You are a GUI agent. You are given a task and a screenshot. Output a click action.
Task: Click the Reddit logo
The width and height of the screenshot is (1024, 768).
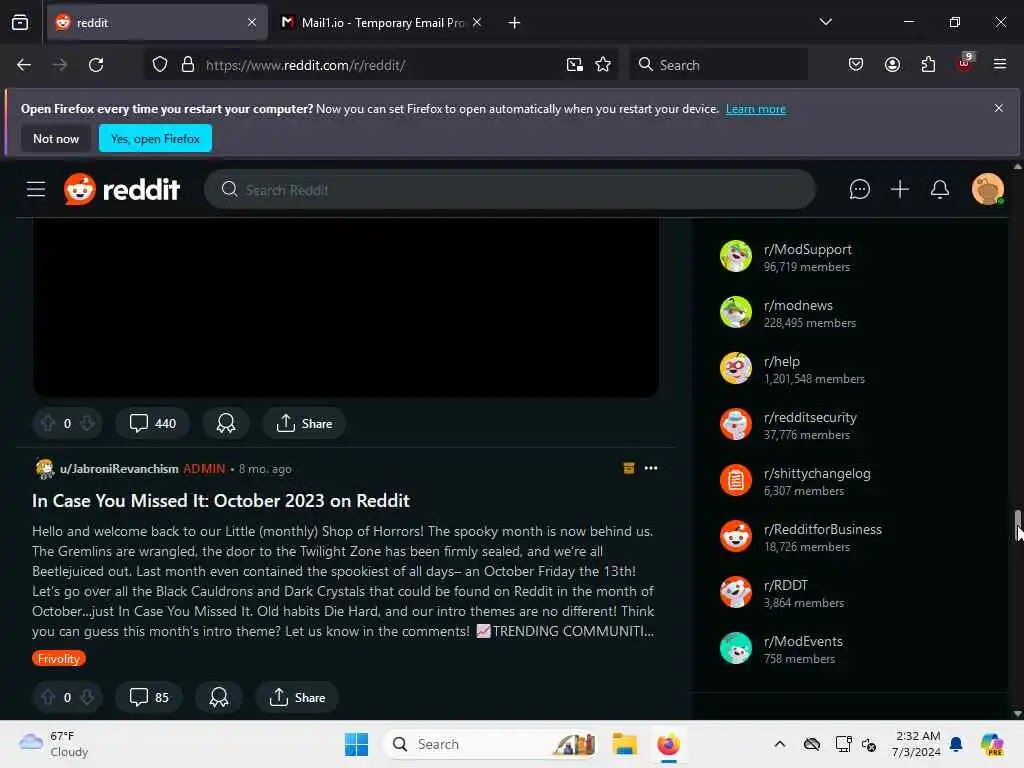(x=121, y=189)
